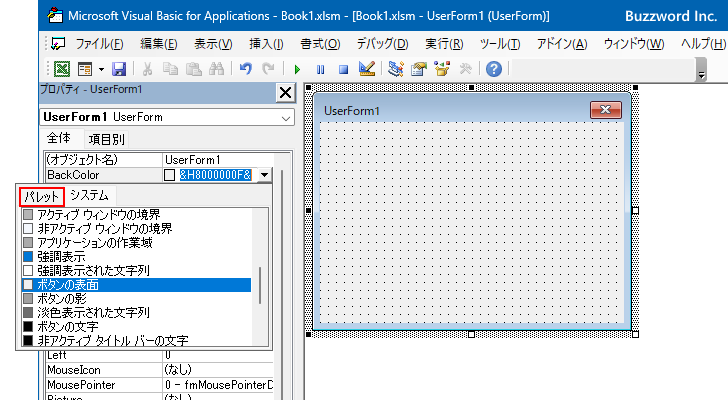Open the アドイン(A) menu
This screenshot has height=400, width=728.
click(562, 44)
